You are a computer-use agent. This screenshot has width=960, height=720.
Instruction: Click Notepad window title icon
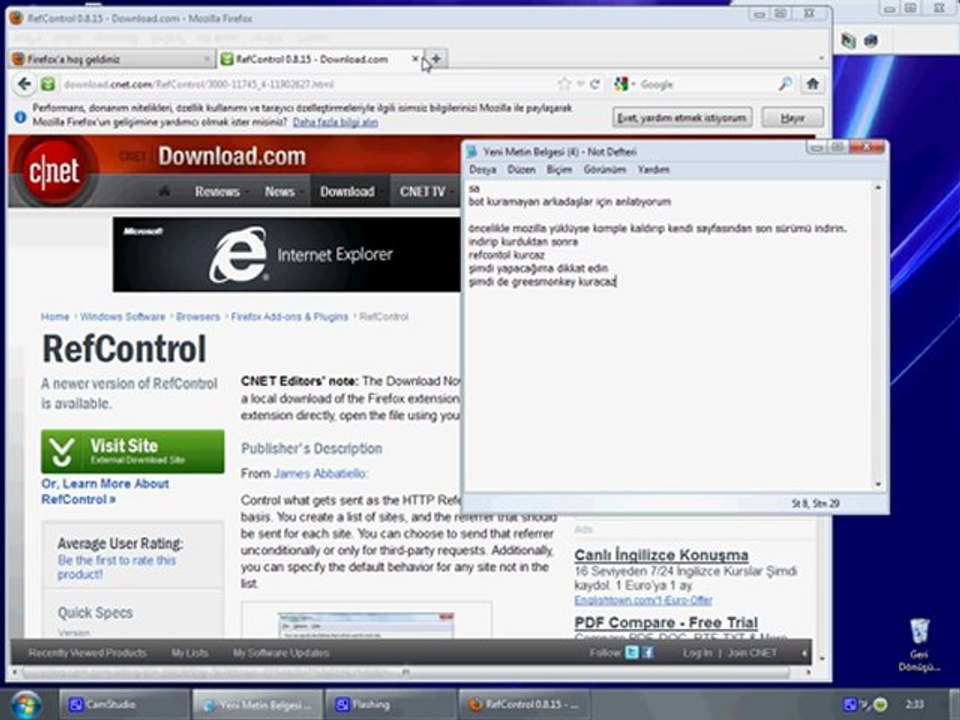[471, 152]
